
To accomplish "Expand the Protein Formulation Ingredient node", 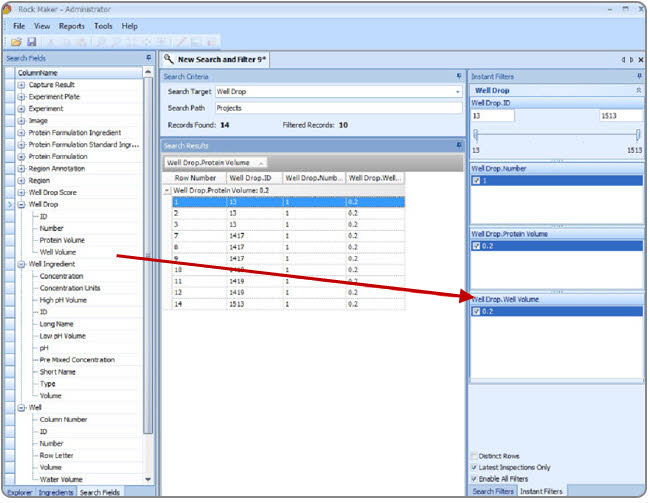I will 22,133.
